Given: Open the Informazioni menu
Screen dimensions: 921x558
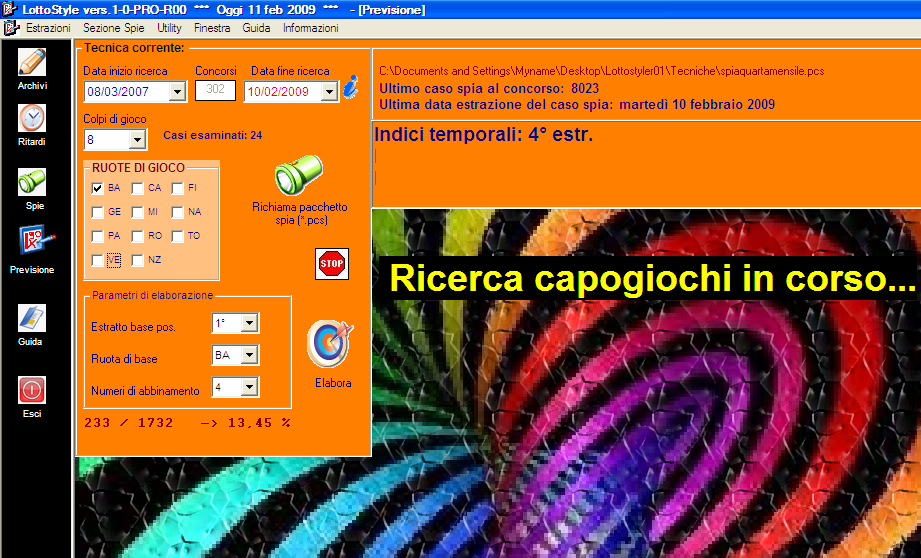Looking at the screenshot, I should (x=311, y=28).
